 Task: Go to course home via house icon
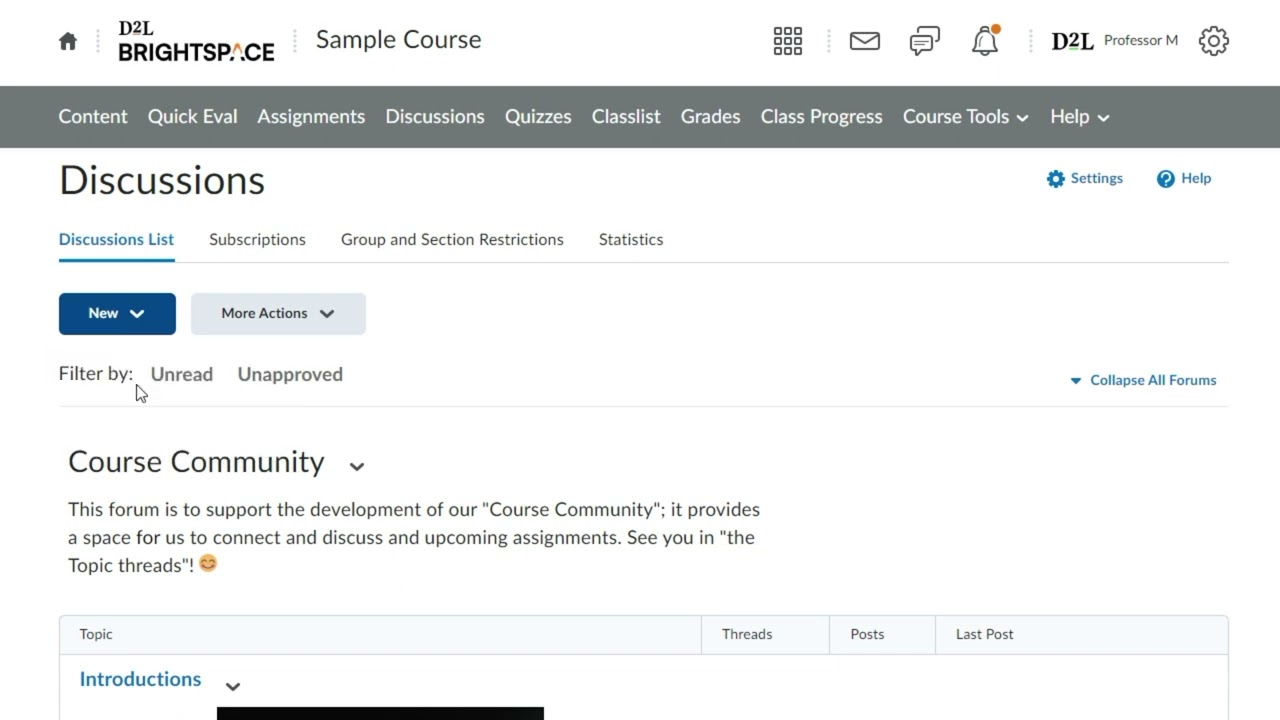68,41
